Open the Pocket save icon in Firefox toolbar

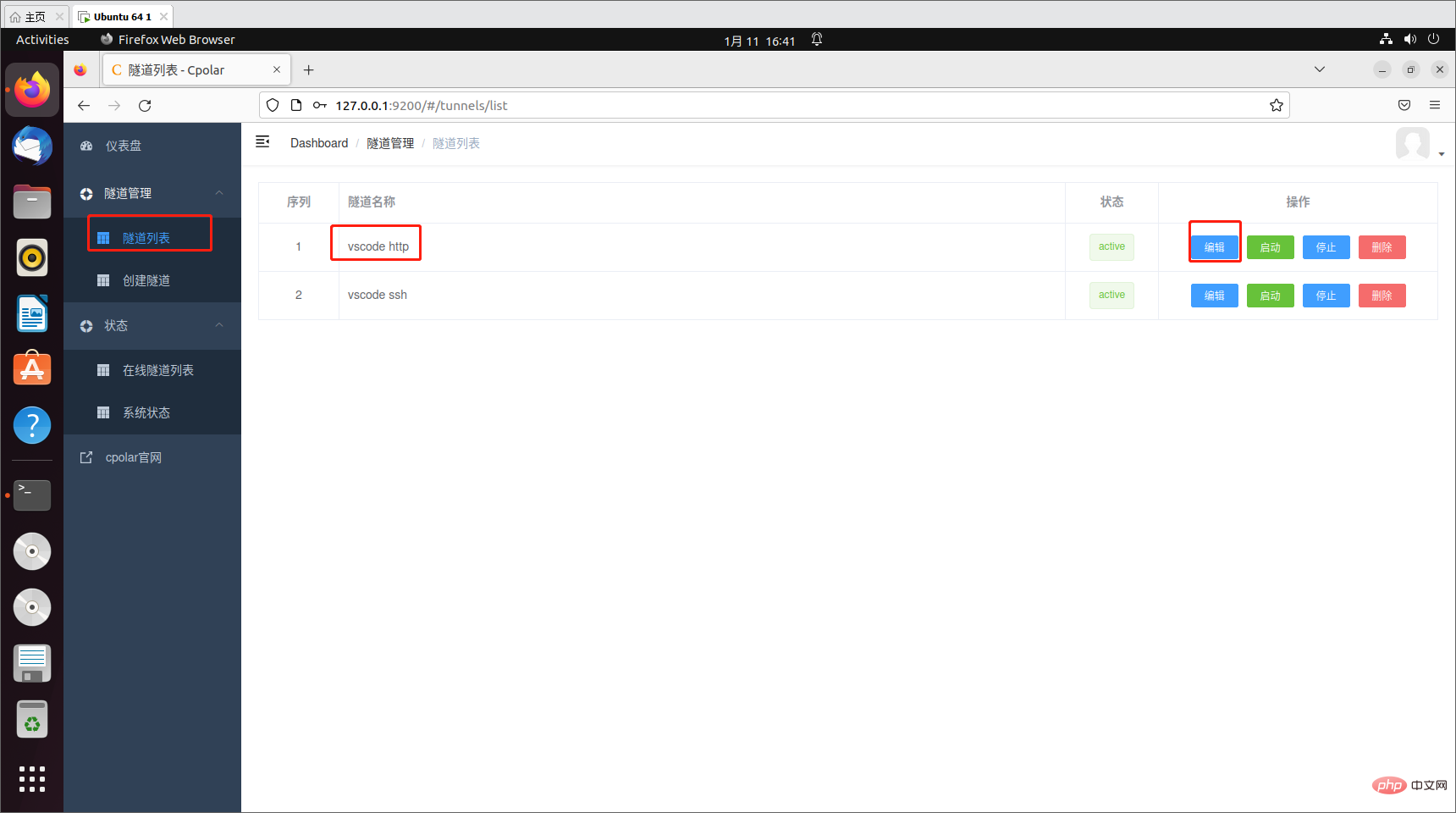pyautogui.click(x=1404, y=105)
